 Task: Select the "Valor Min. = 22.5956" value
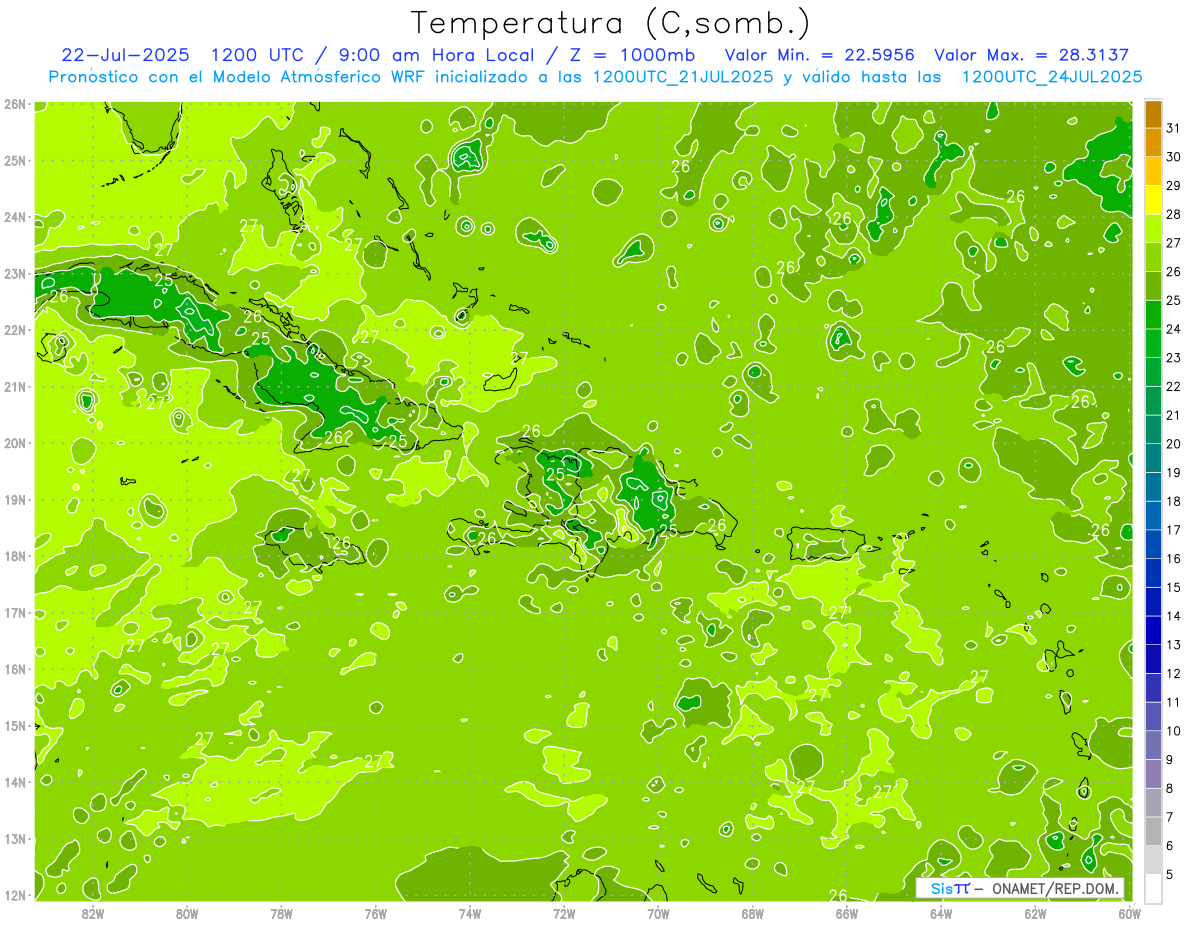[x=820, y=55]
